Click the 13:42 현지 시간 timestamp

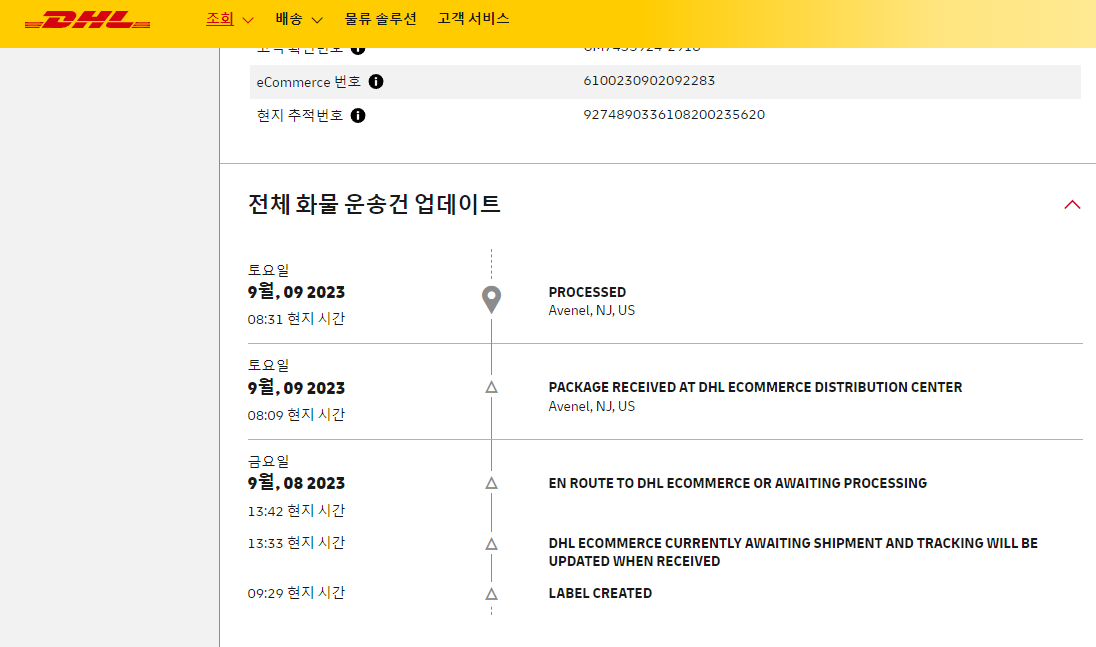pyautogui.click(x=296, y=511)
